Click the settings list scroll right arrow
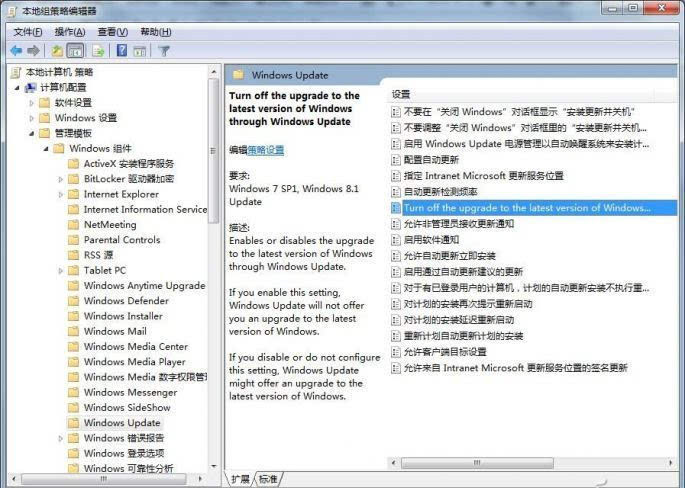This screenshot has height=488, width=685. point(671,463)
